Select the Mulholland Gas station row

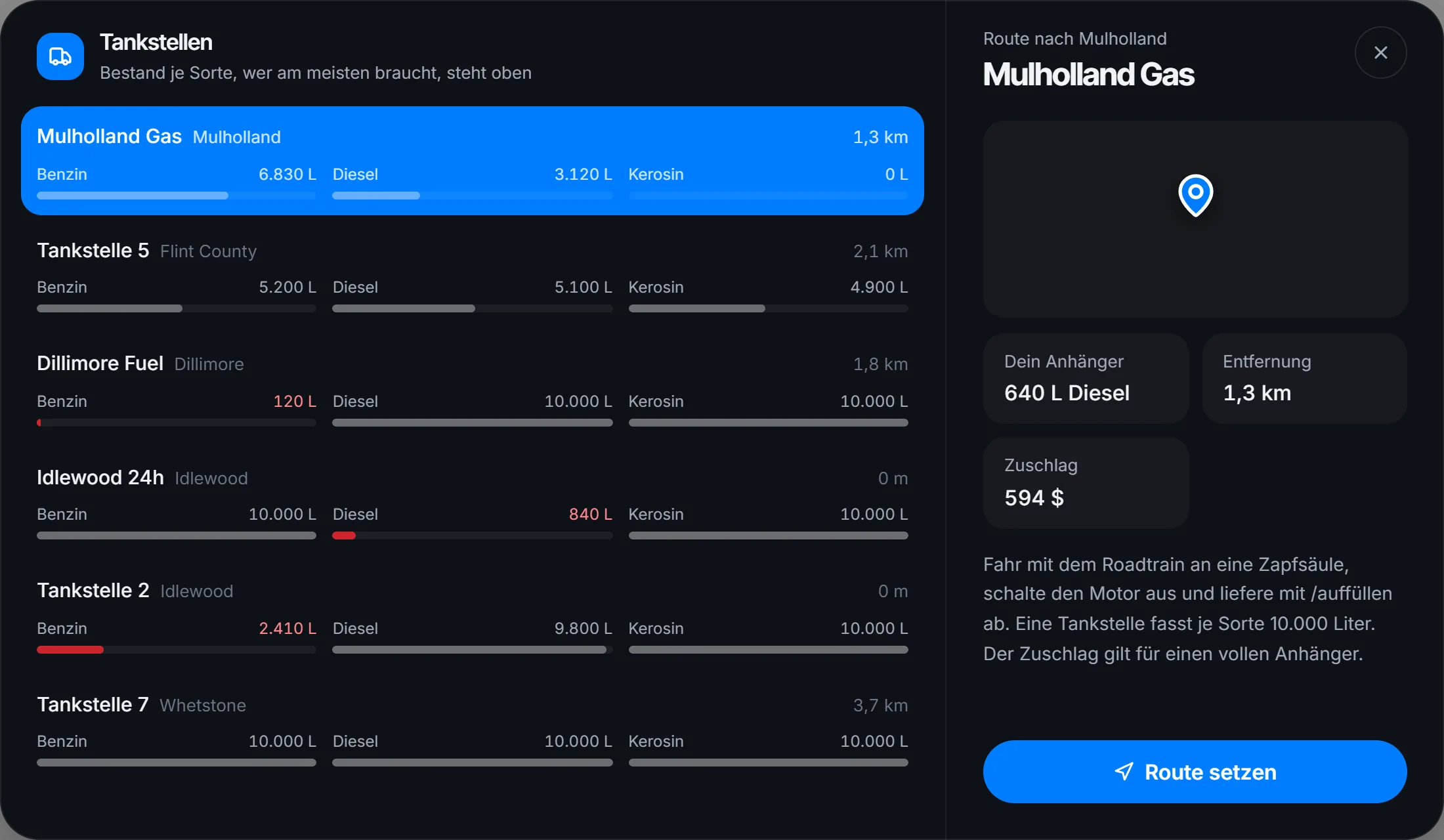473,161
